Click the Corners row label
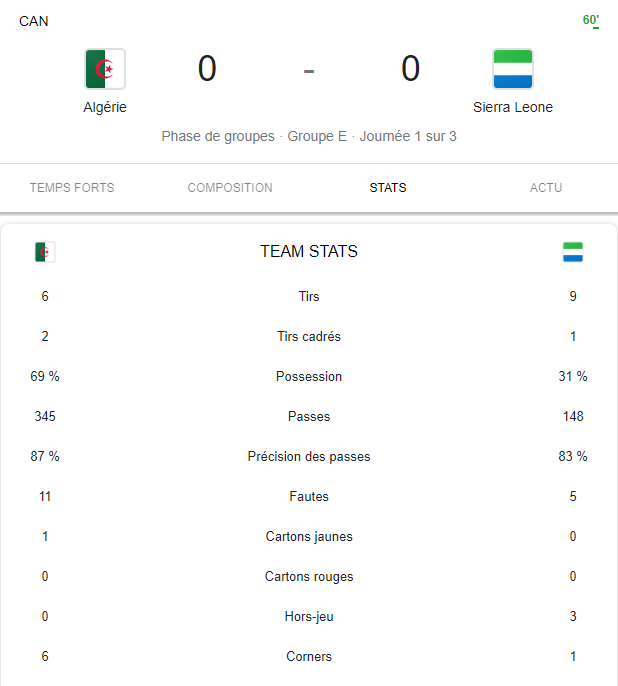The width and height of the screenshot is (618, 686). point(309,656)
